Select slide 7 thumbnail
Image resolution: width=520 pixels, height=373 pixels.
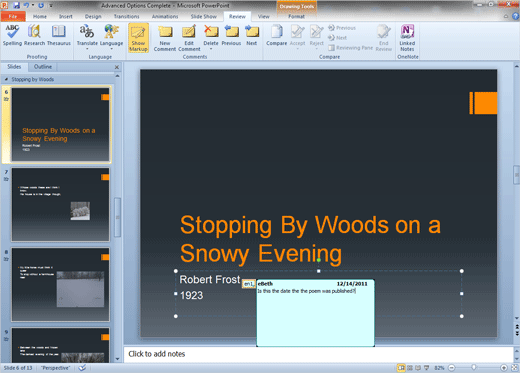pyautogui.click(x=60, y=204)
